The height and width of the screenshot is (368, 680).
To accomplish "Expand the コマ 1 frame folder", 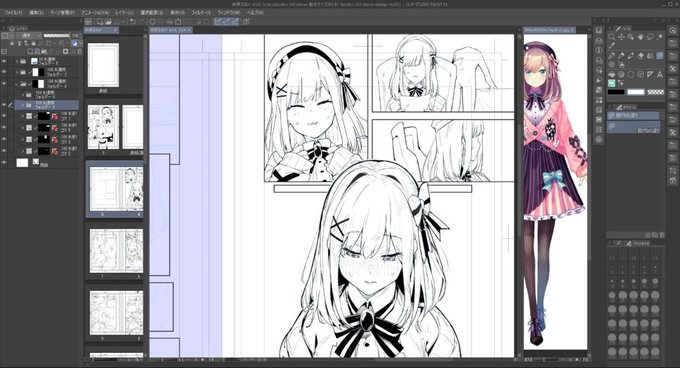I will (23, 116).
